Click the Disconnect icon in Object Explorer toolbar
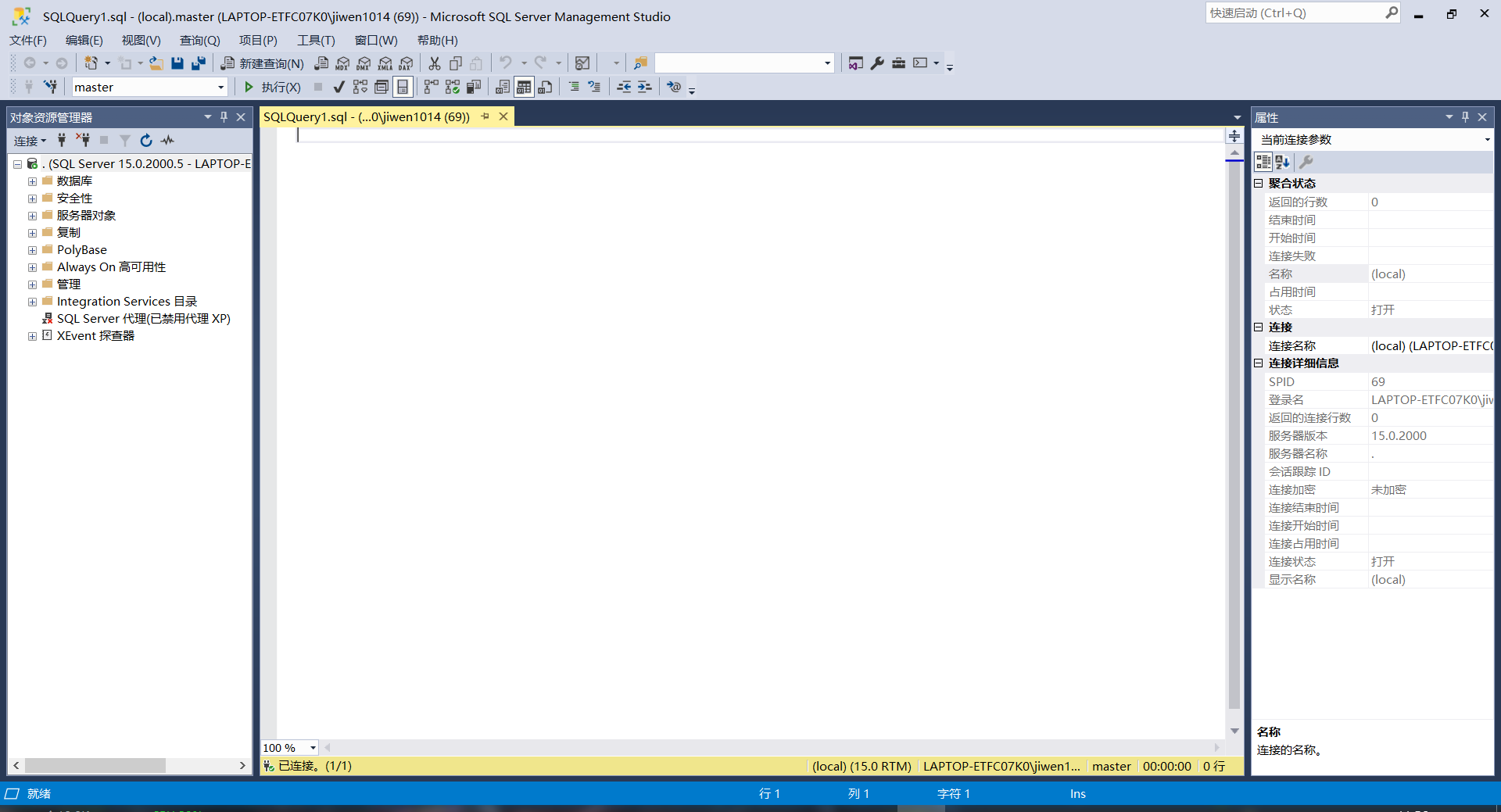This screenshot has width=1501, height=812. click(x=83, y=141)
